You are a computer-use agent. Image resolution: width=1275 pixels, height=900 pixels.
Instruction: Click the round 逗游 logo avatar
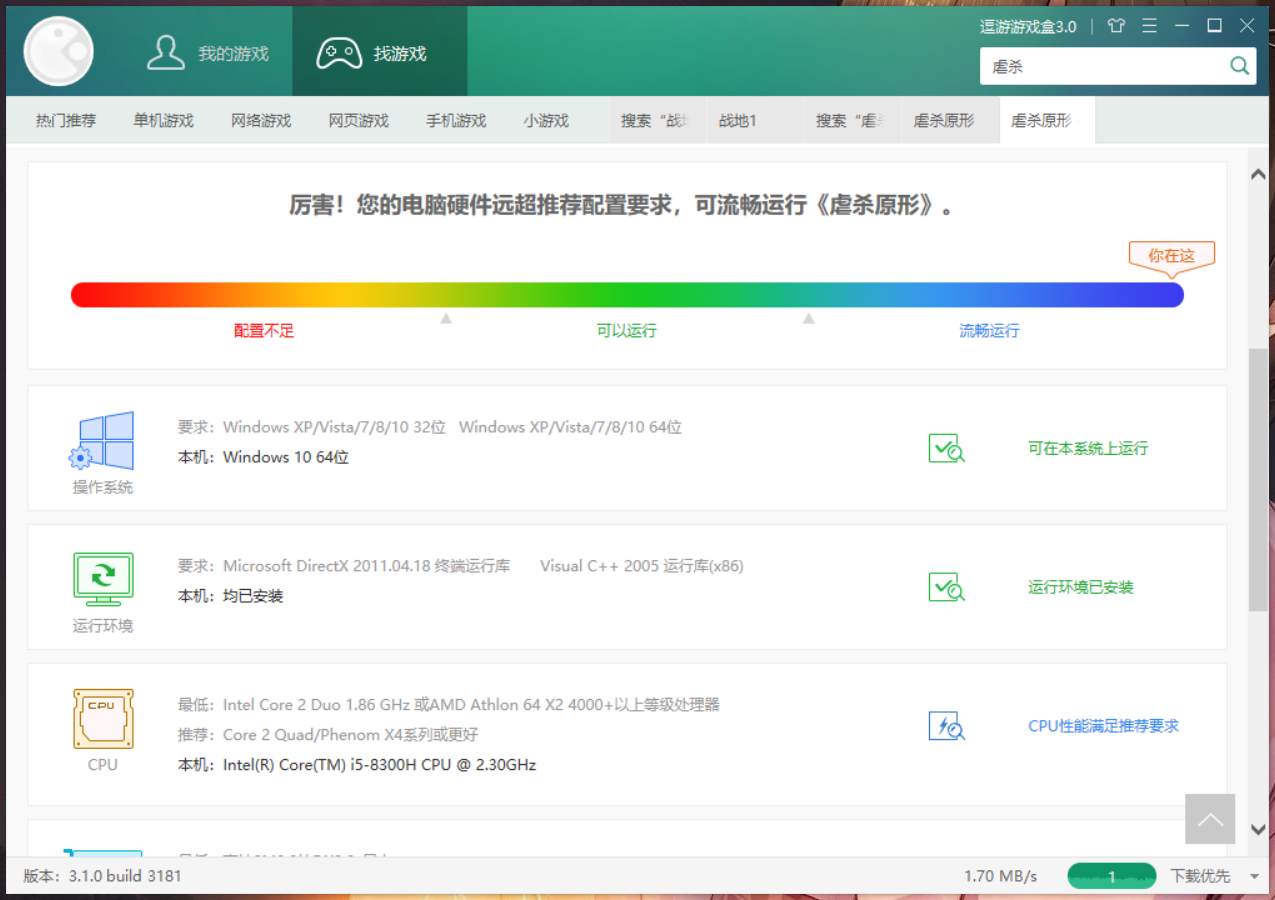[59, 52]
